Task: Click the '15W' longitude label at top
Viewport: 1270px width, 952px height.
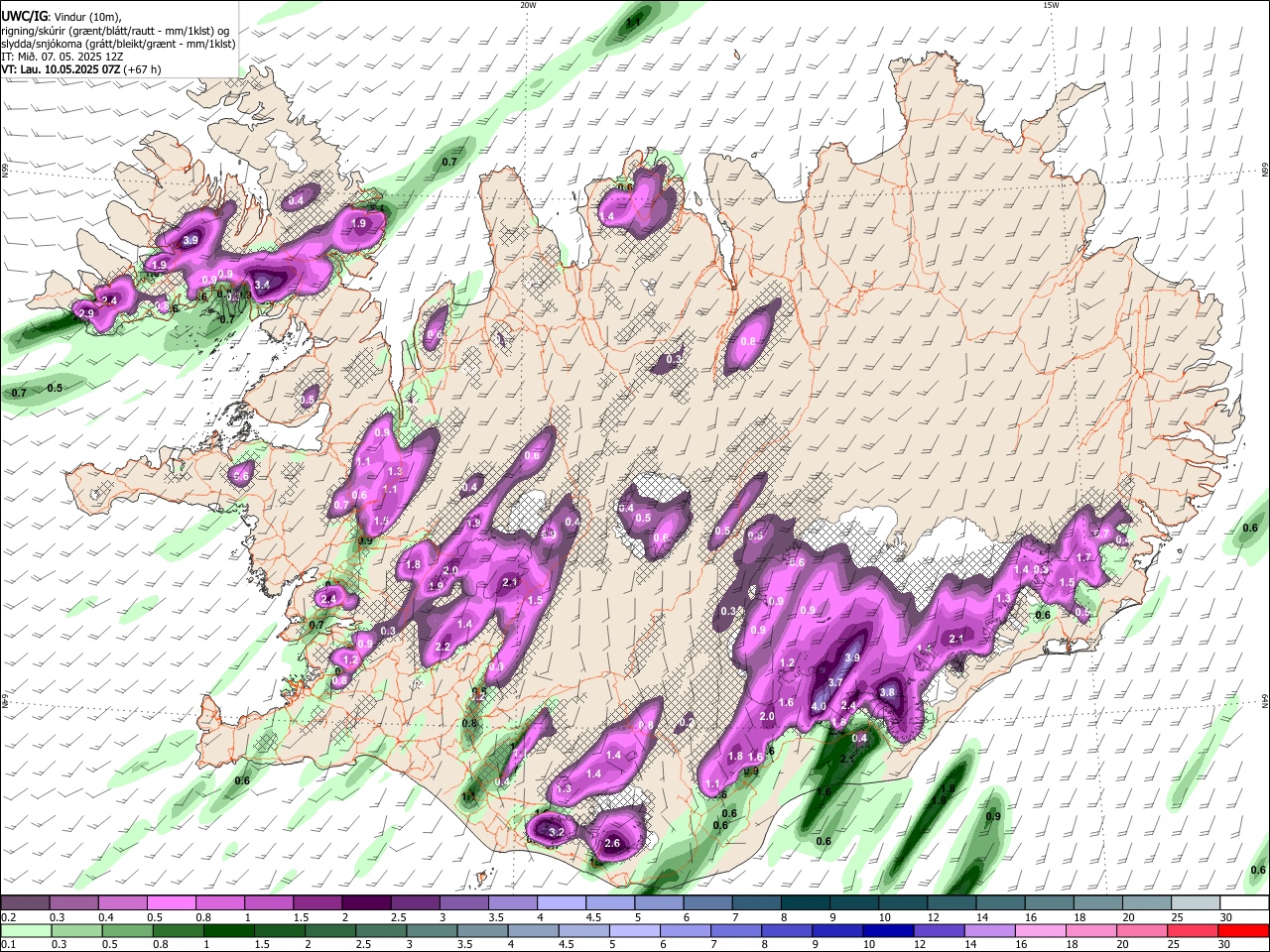Action: point(1051,5)
